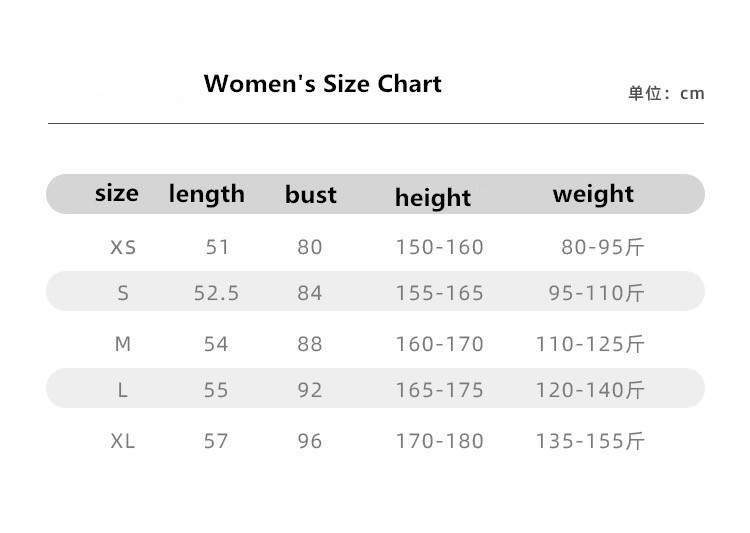Click the unit label showing cm

point(666,94)
